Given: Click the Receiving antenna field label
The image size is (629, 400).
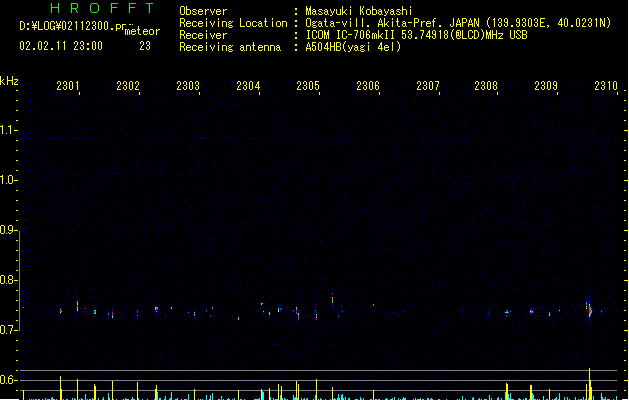Looking at the screenshot, I should point(230,47).
